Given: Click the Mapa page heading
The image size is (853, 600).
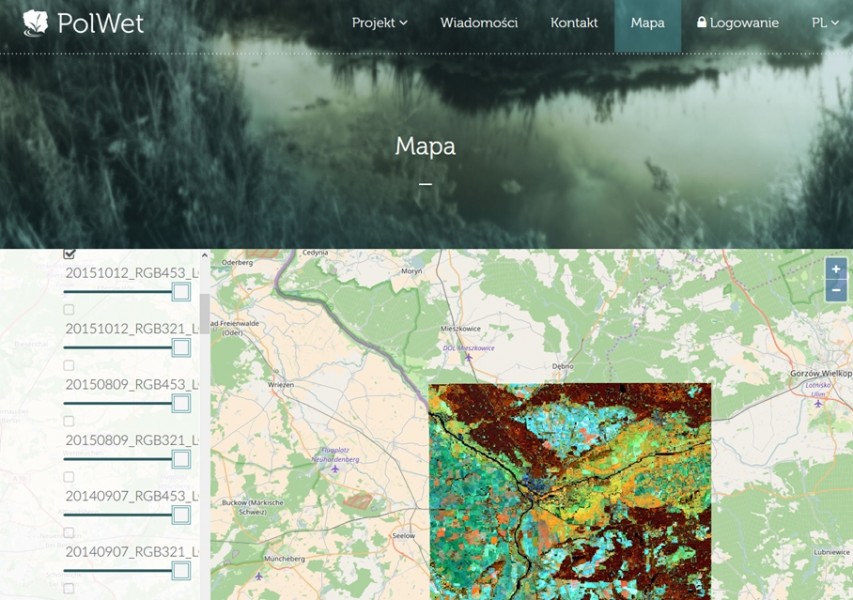Looking at the screenshot, I should pos(425,146).
